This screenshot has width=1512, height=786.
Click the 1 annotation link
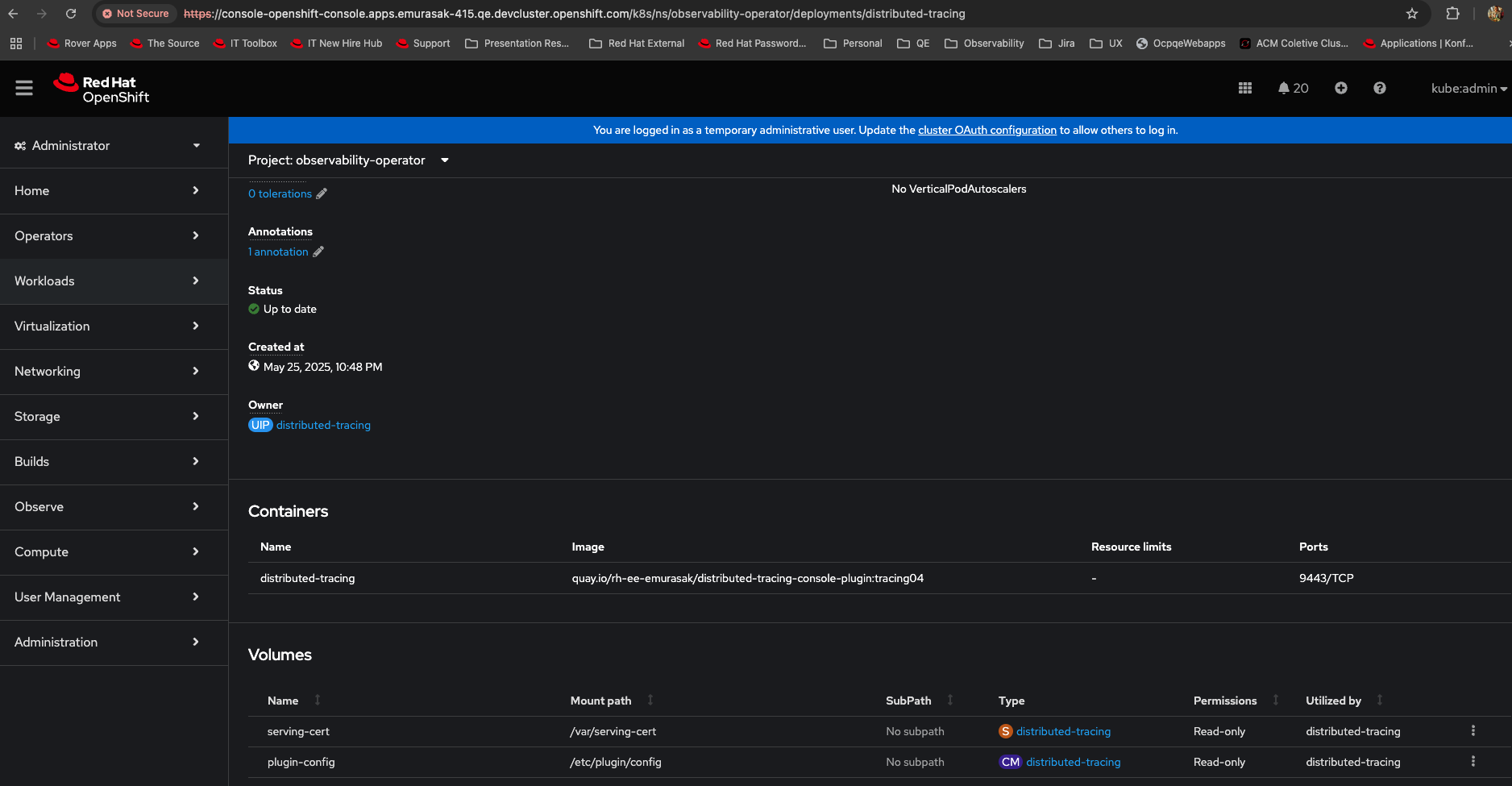(x=278, y=252)
